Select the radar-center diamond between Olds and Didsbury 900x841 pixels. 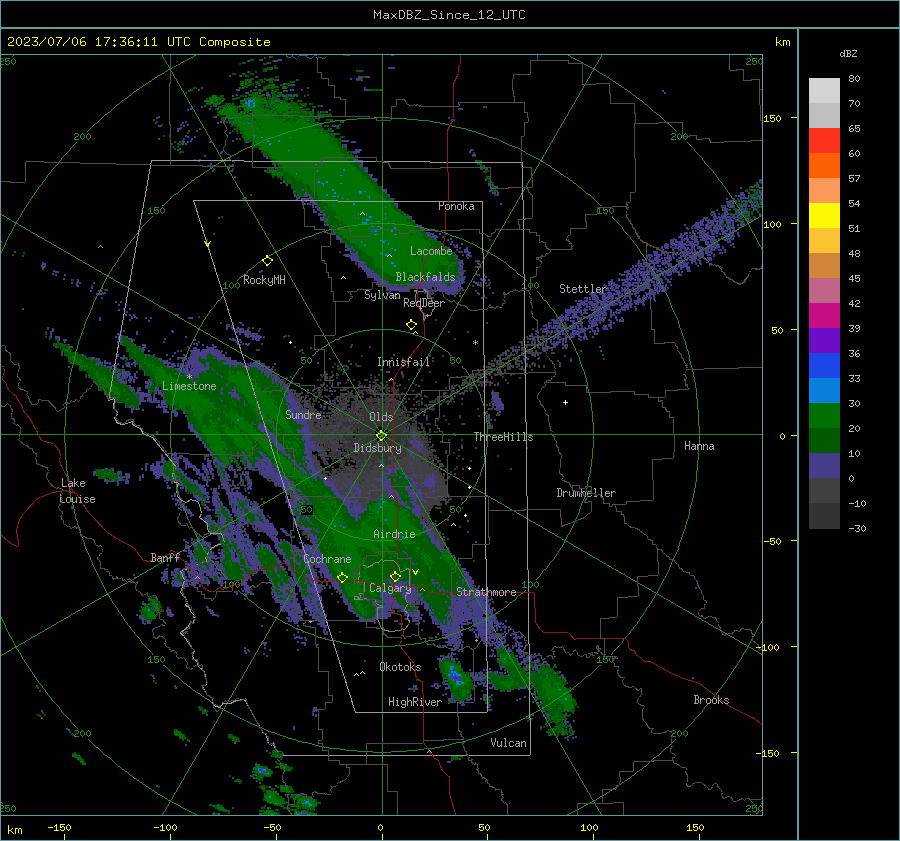(381, 435)
